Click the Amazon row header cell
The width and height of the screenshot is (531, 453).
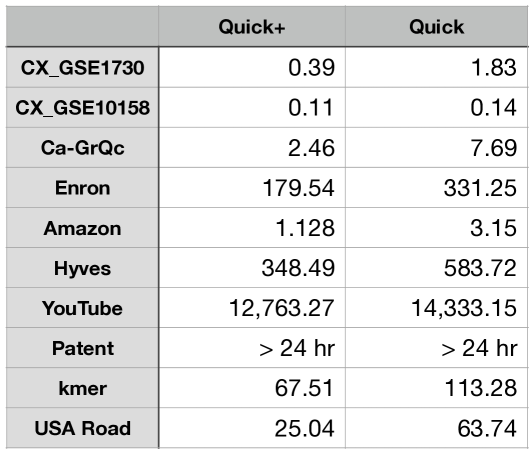click(x=82, y=228)
